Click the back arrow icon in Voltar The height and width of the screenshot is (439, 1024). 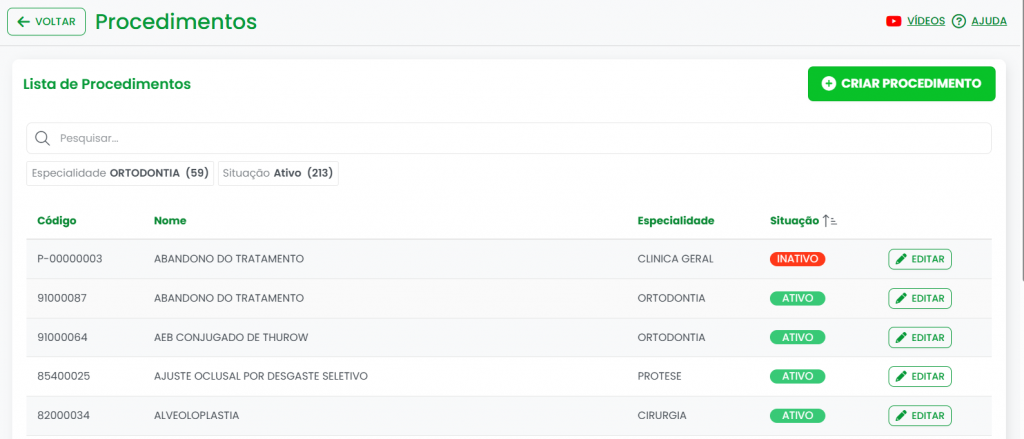(x=24, y=21)
